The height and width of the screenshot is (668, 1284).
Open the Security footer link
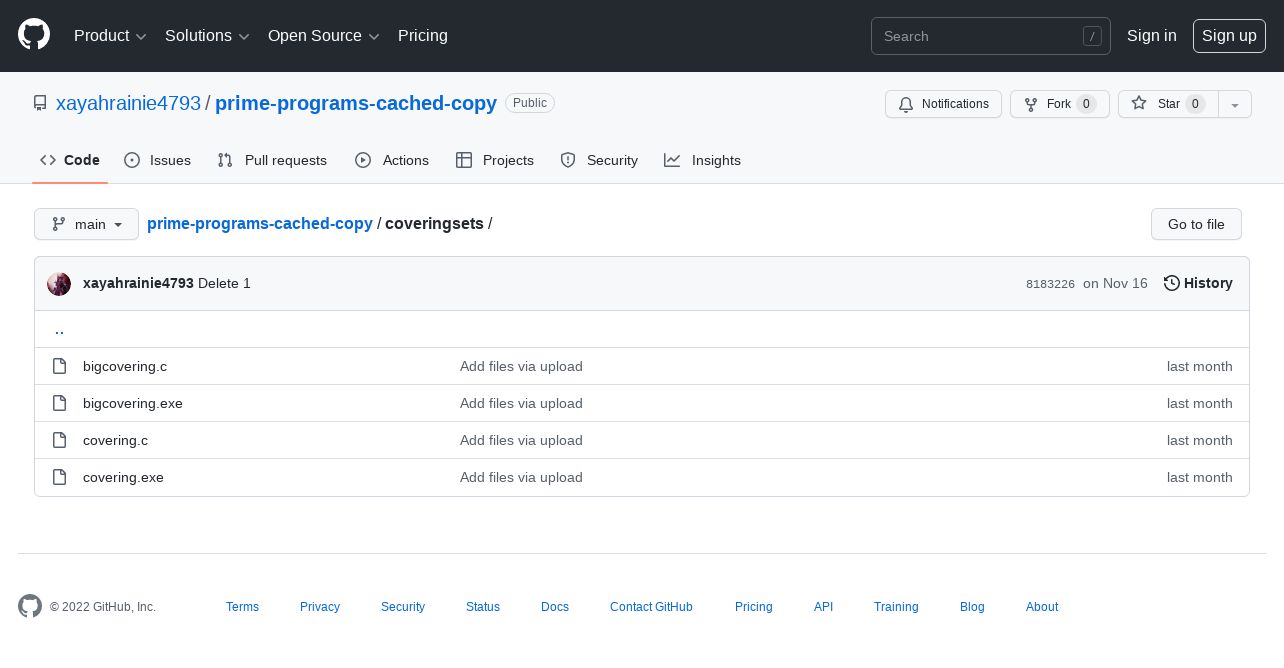point(403,607)
